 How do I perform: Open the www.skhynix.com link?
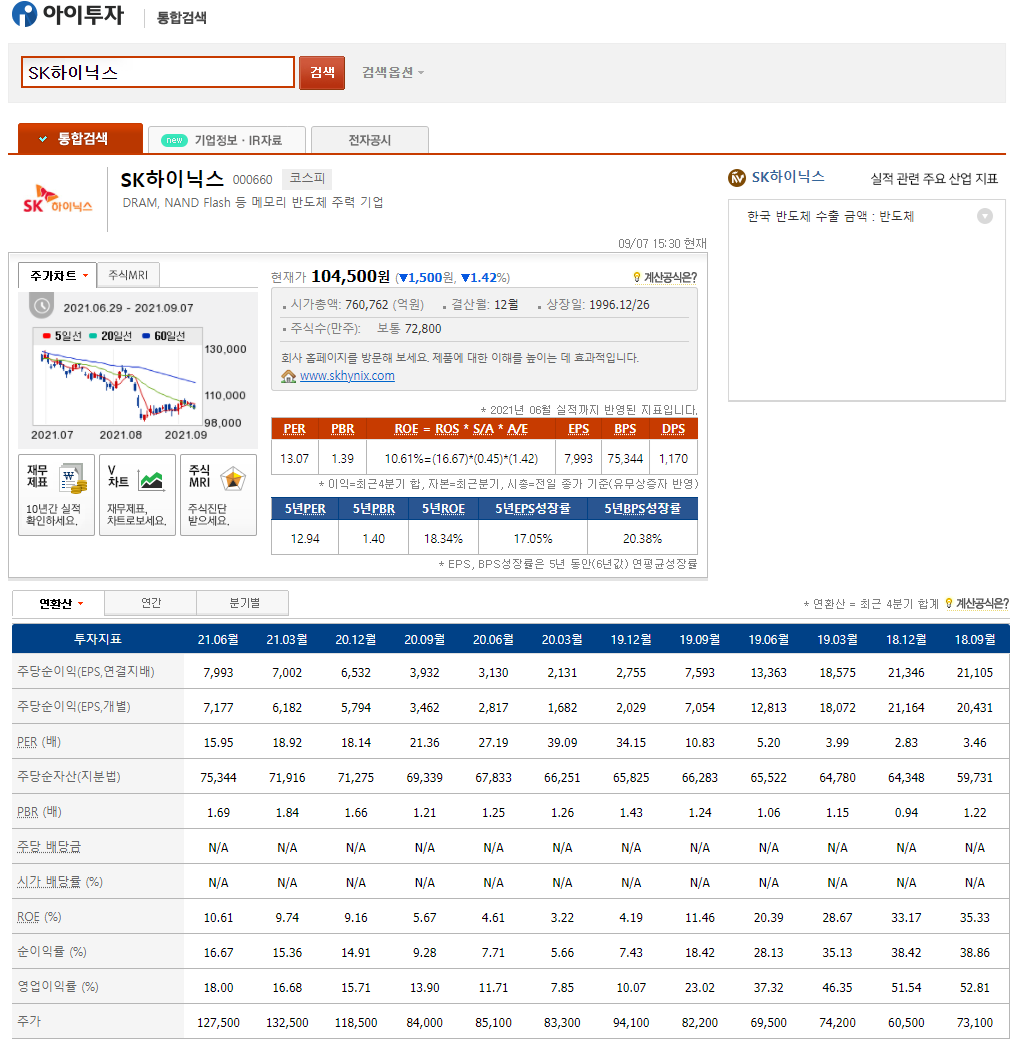[x=347, y=376]
